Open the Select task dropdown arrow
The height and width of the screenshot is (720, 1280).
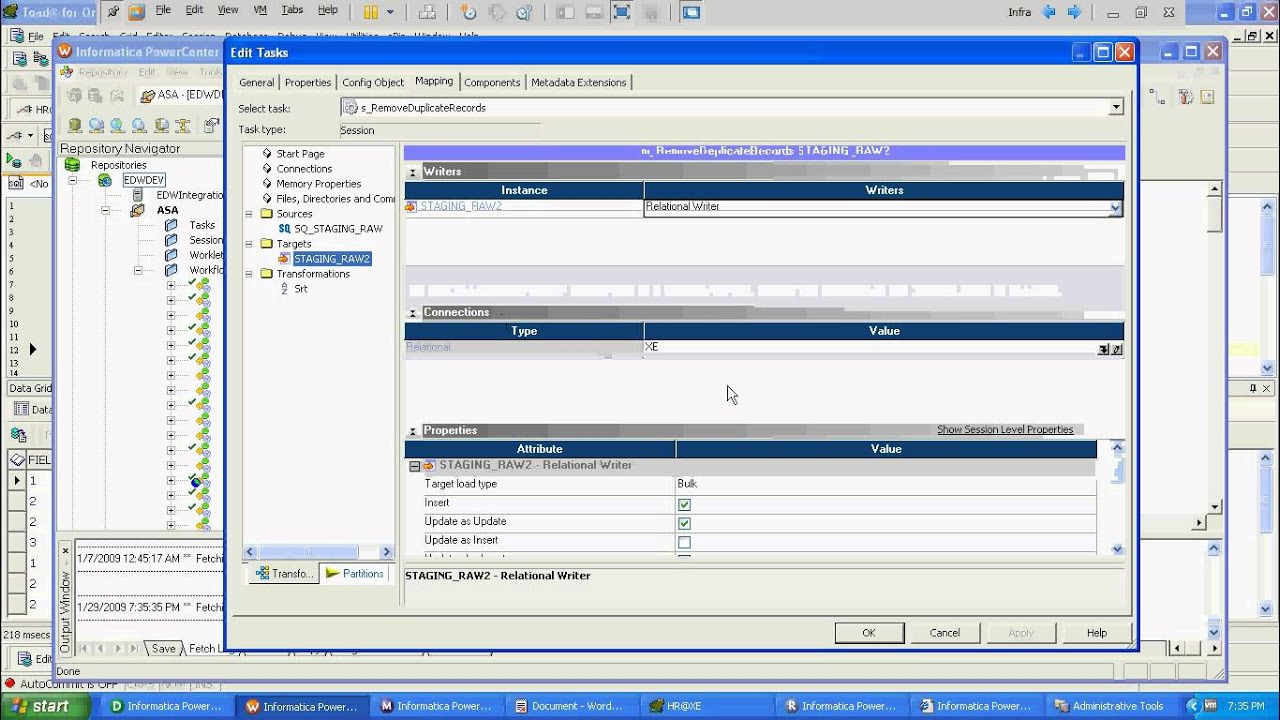[1116, 107]
